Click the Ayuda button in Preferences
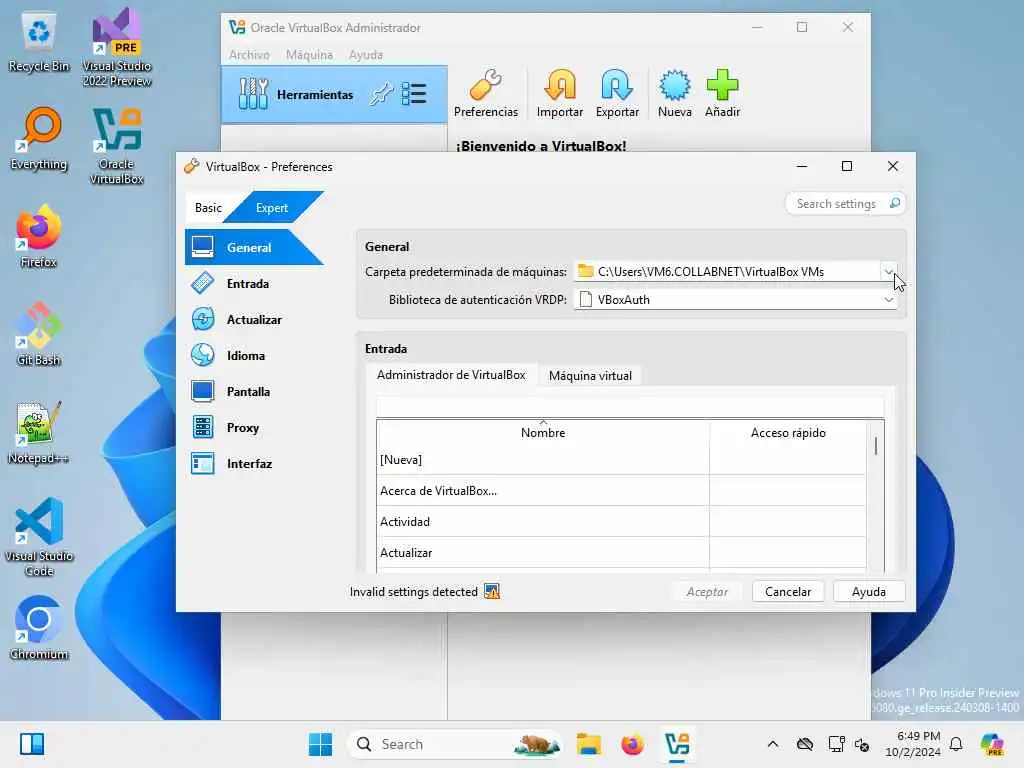The width and height of the screenshot is (1024, 768). (x=869, y=592)
